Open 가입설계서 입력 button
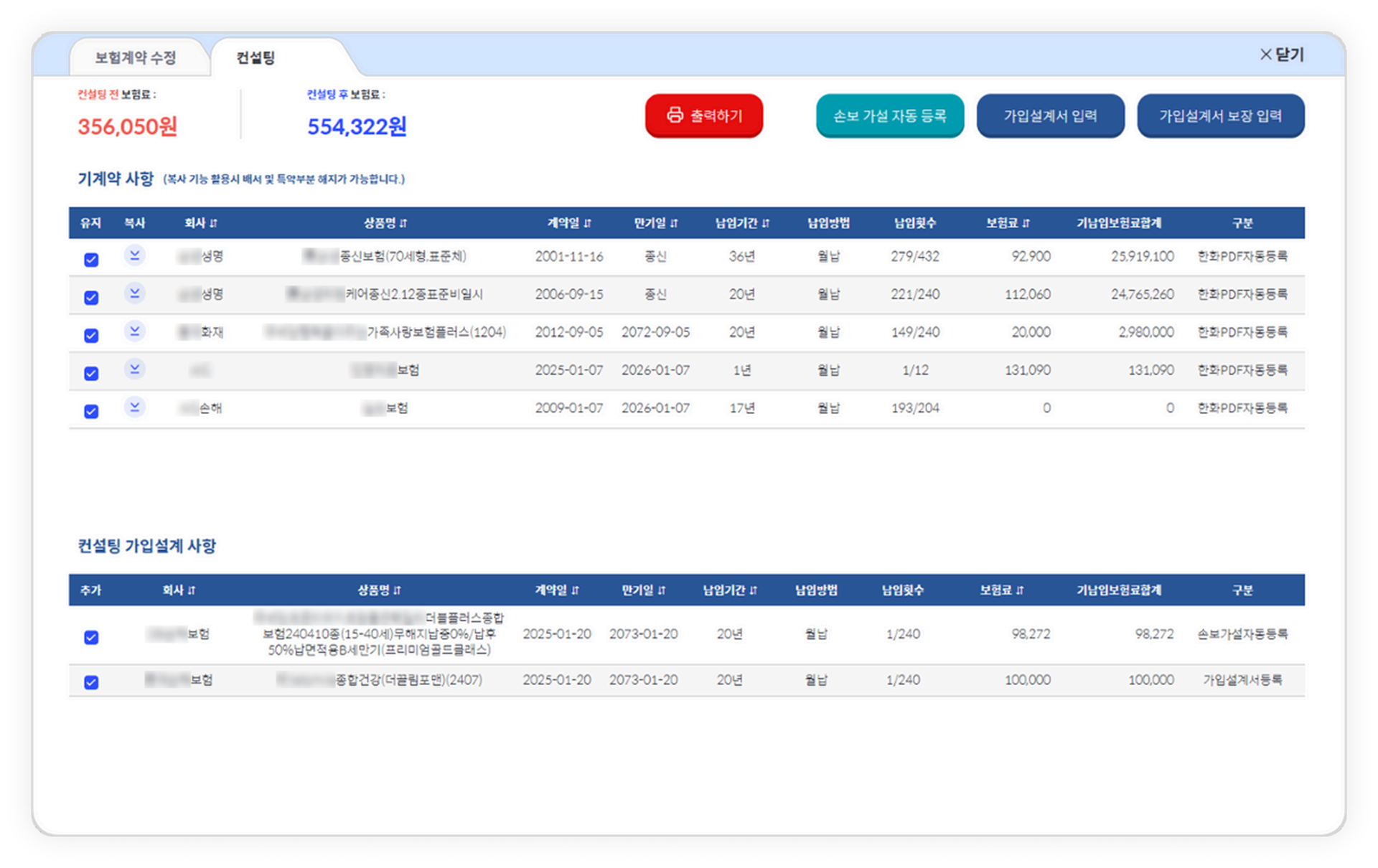 tap(1051, 115)
